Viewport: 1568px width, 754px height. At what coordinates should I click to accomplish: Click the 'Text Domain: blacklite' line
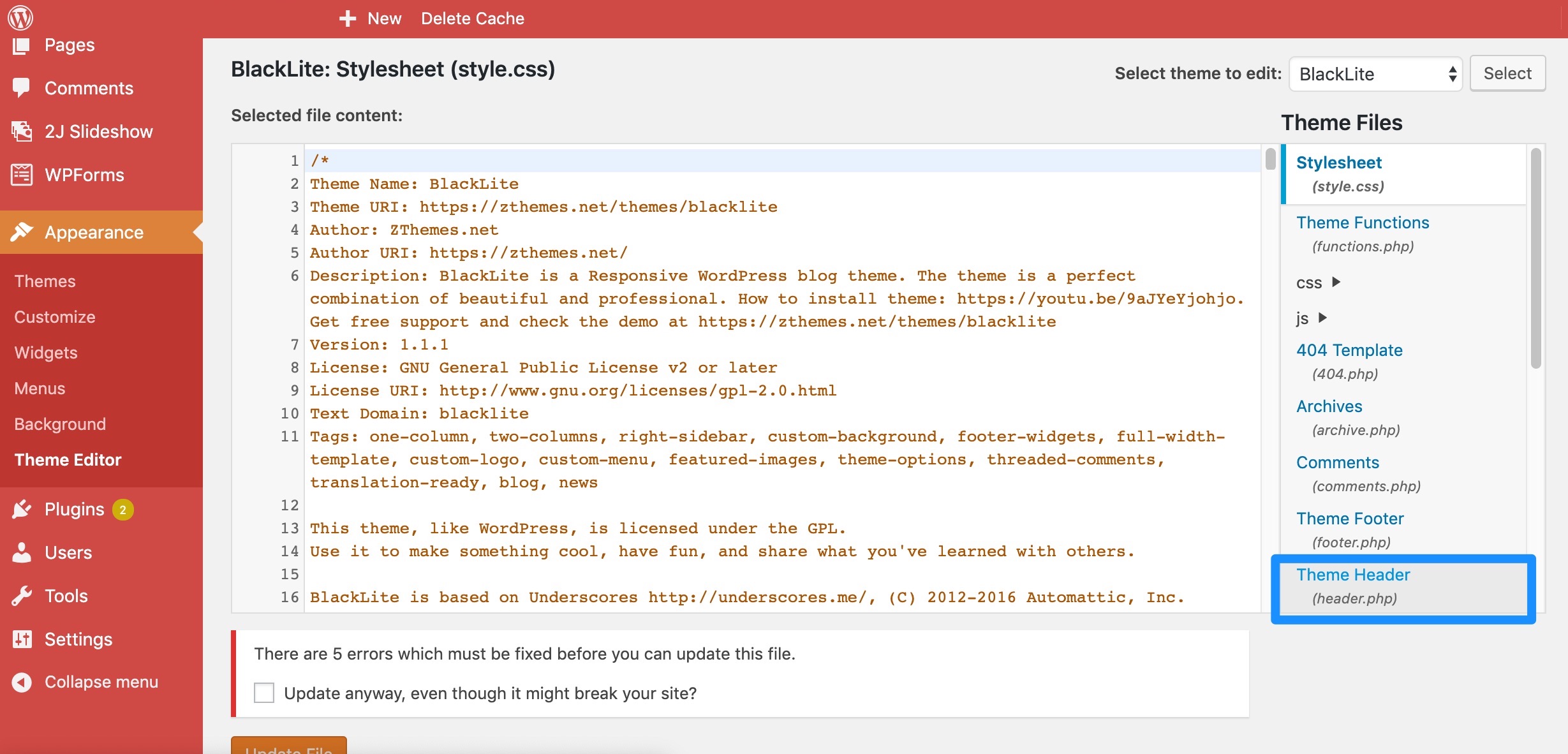pos(419,413)
